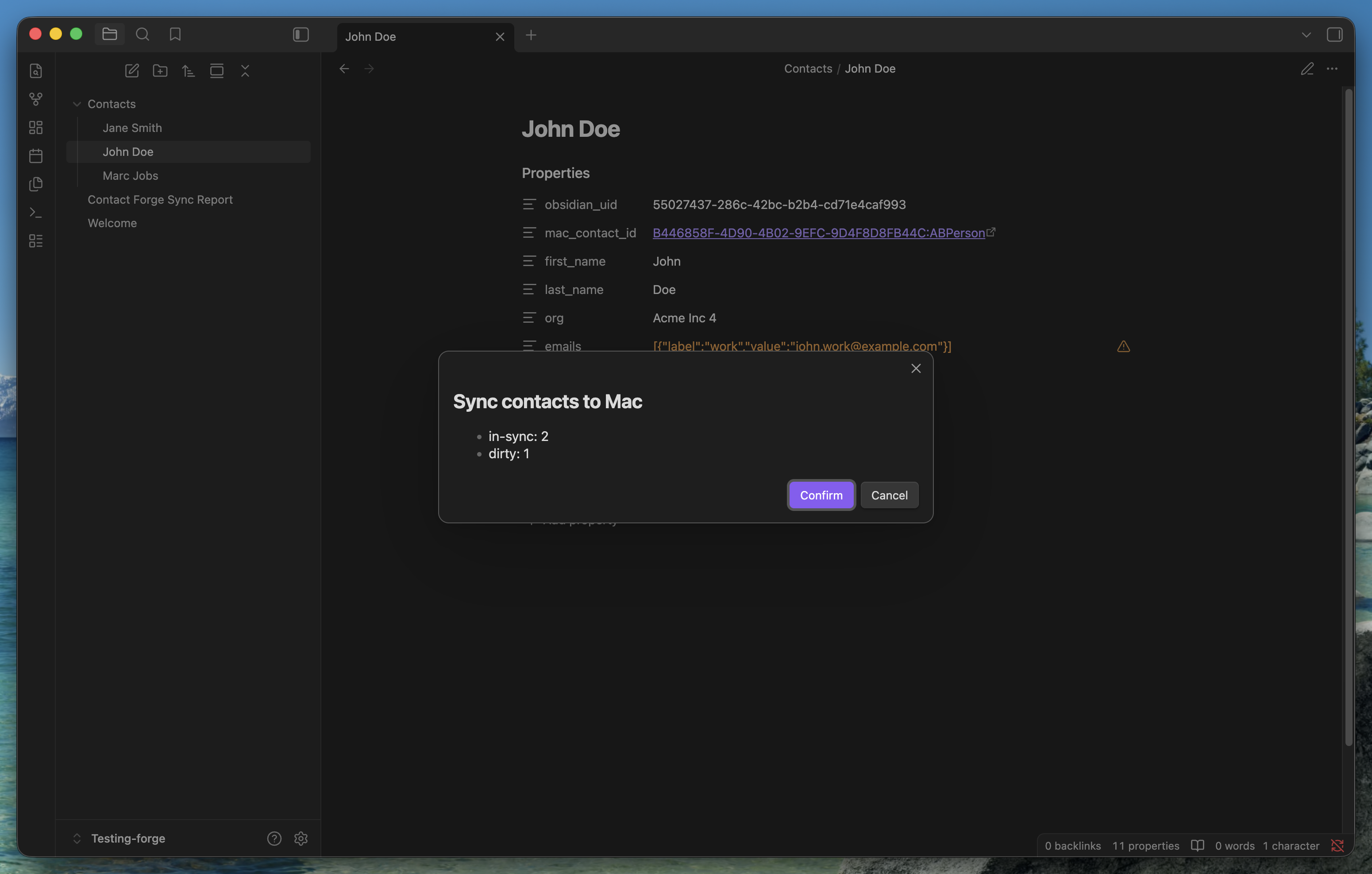This screenshot has height=874, width=1372.
Task: Collapse the Contacts folder
Action: (77, 104)
